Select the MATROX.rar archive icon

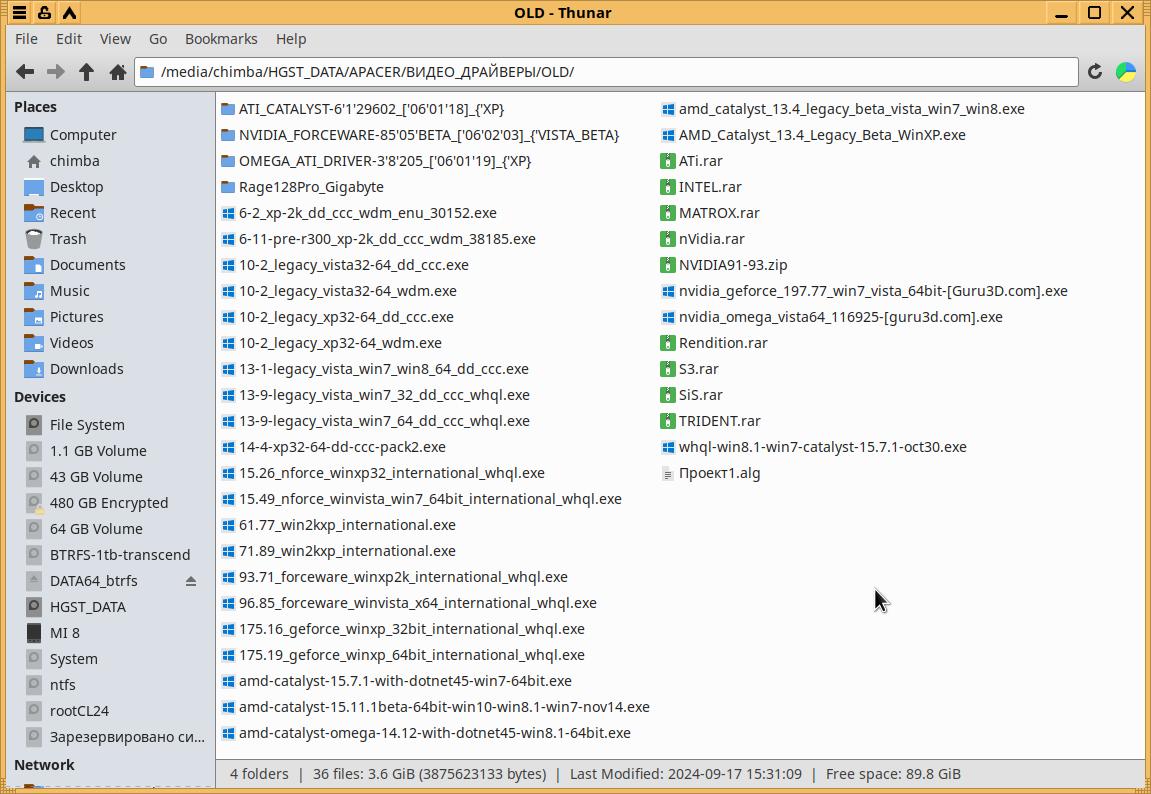point(667,213)
